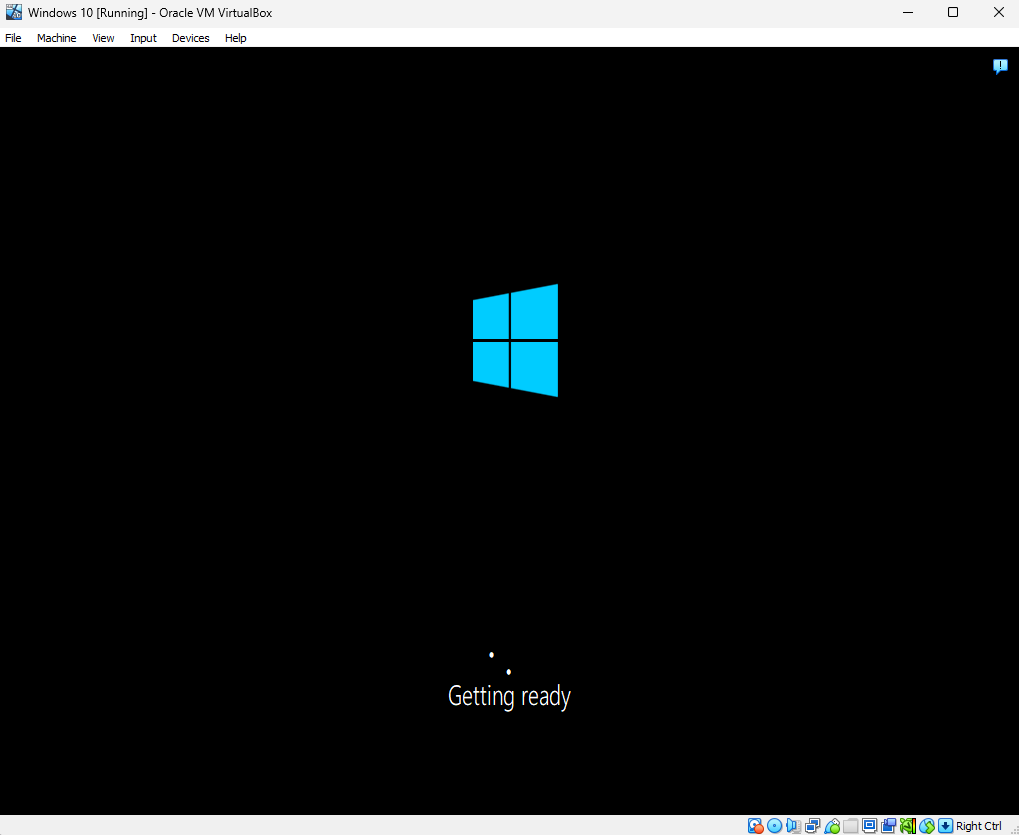Image resolution: width=1019 pixels, height=835 pixels.
Task: Open the File menu
Action: point(13,38)
